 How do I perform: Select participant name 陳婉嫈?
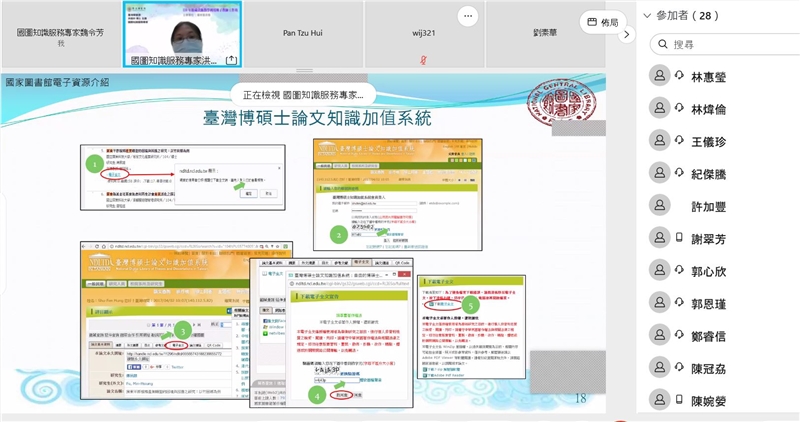point(708,401)
